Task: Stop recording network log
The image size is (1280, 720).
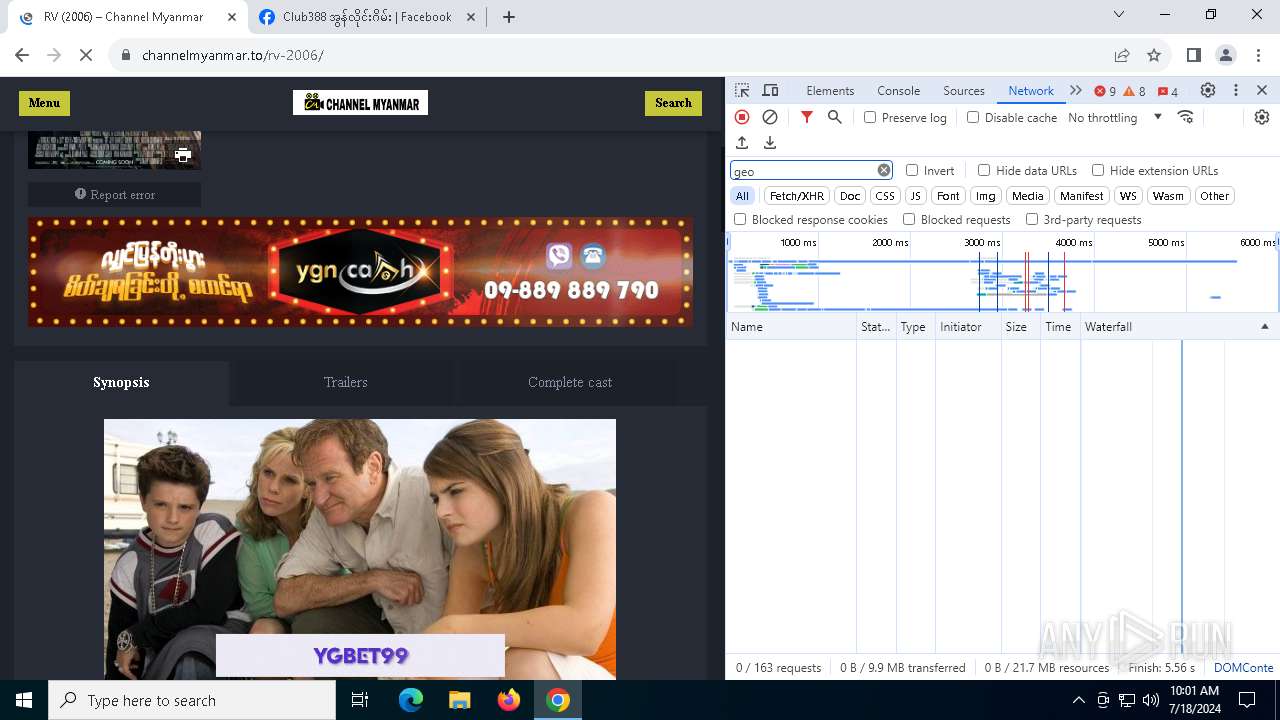Action: tap(742, 117)
